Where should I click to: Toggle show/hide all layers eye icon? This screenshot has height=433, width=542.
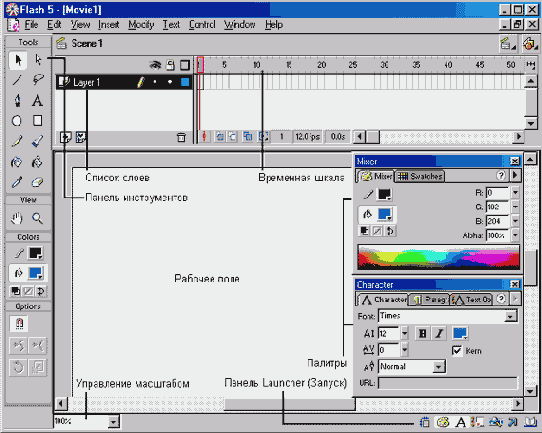pyautogui.click(x=155, y=65)
